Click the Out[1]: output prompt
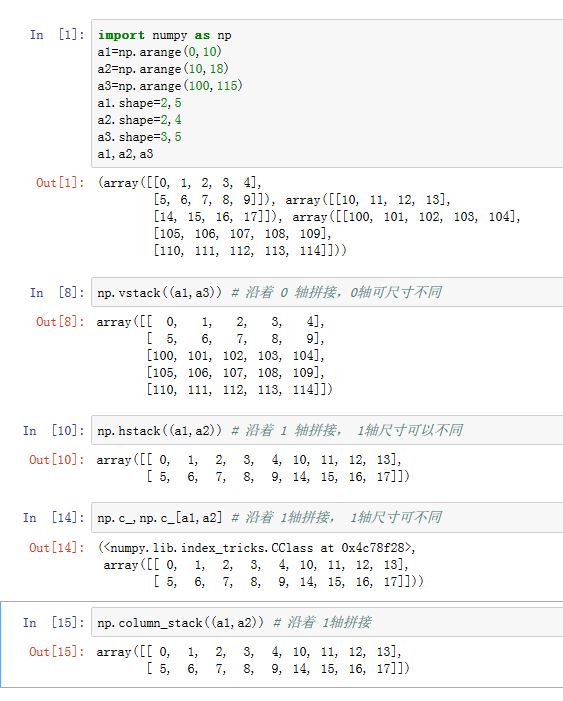This screenshot has height=701, width=563. click(x=60, y=182)
